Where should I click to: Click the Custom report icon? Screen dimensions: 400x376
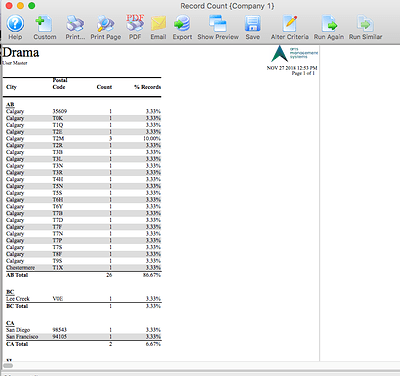coord(44,24)
